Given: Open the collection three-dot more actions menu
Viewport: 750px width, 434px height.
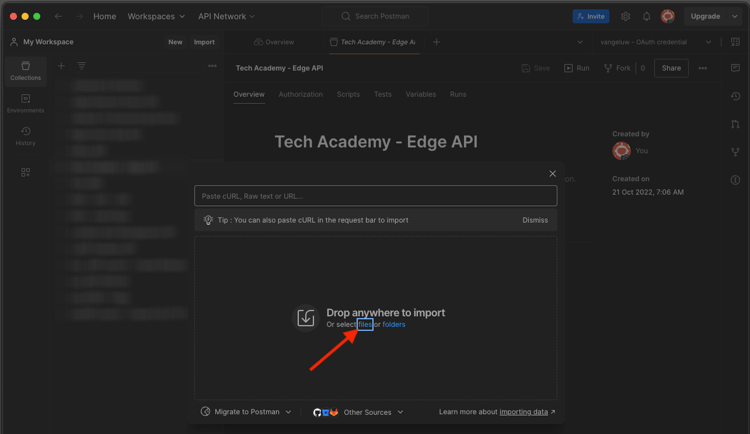Looking at the screenshot, I should [702, 68].
